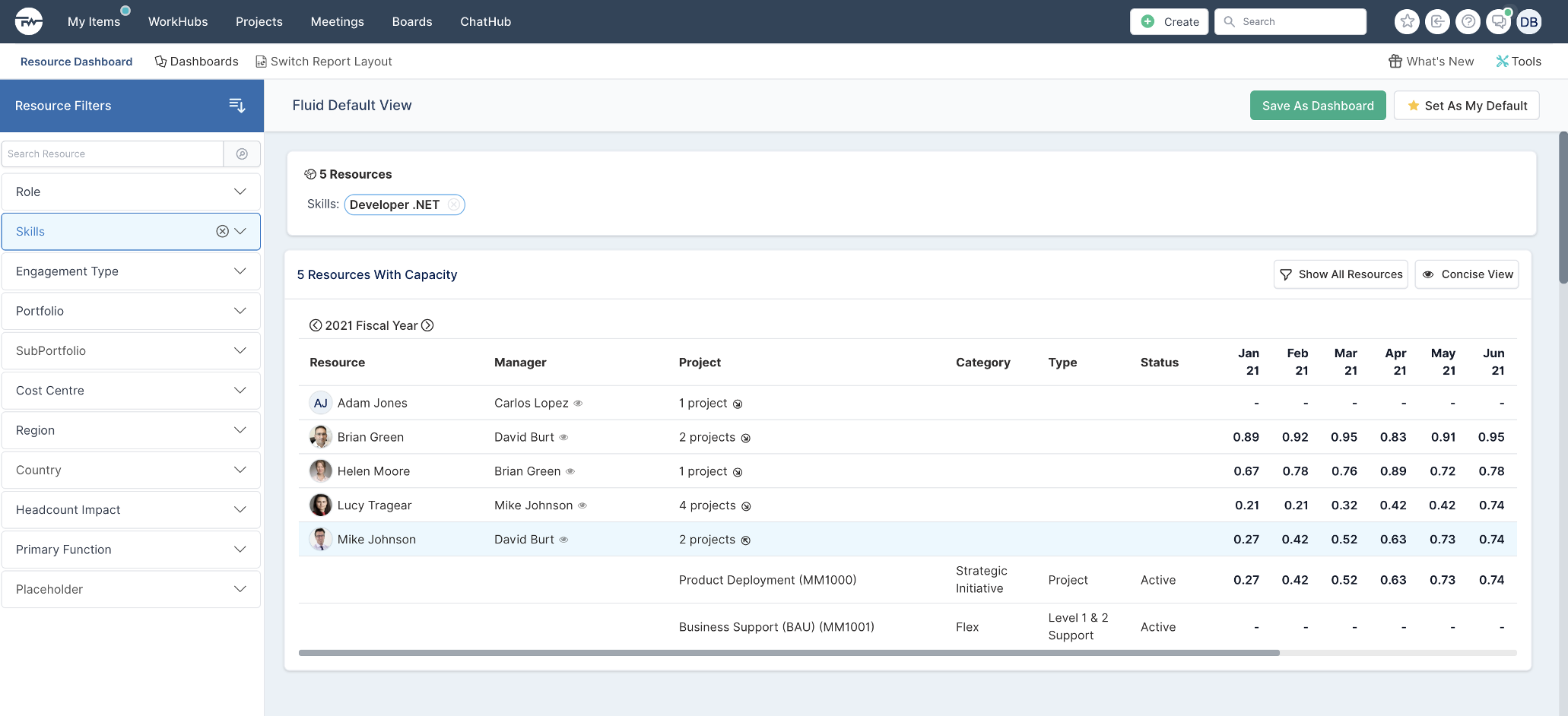Clear the Skills filter with the X icon
The height and width of the screenshot is (716, 1568).
click(222, 231)
